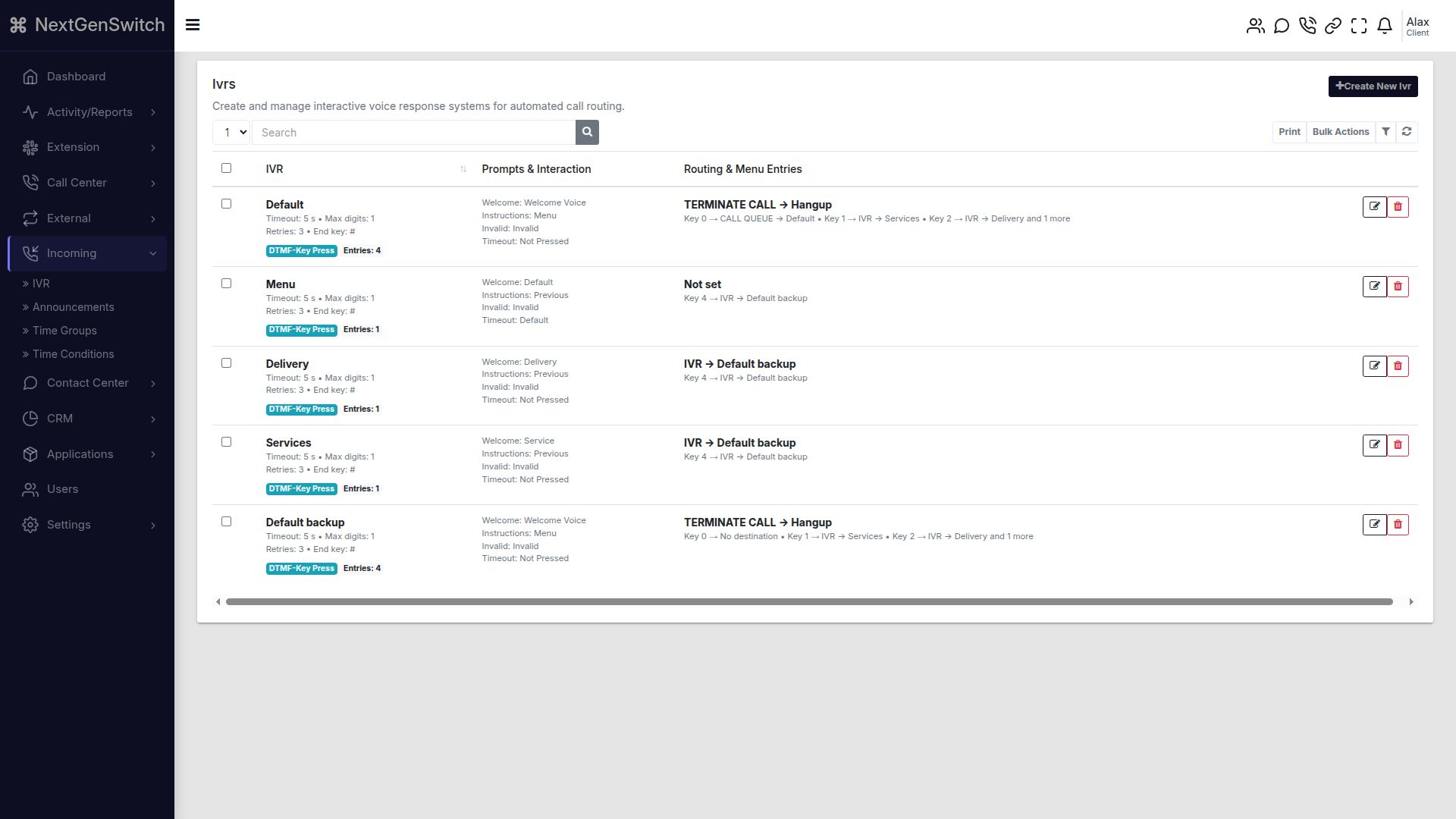The image size is (1456, 819).
Task: Refresh the IVR list with reload icon
Action: click(x=1407, y=132)
